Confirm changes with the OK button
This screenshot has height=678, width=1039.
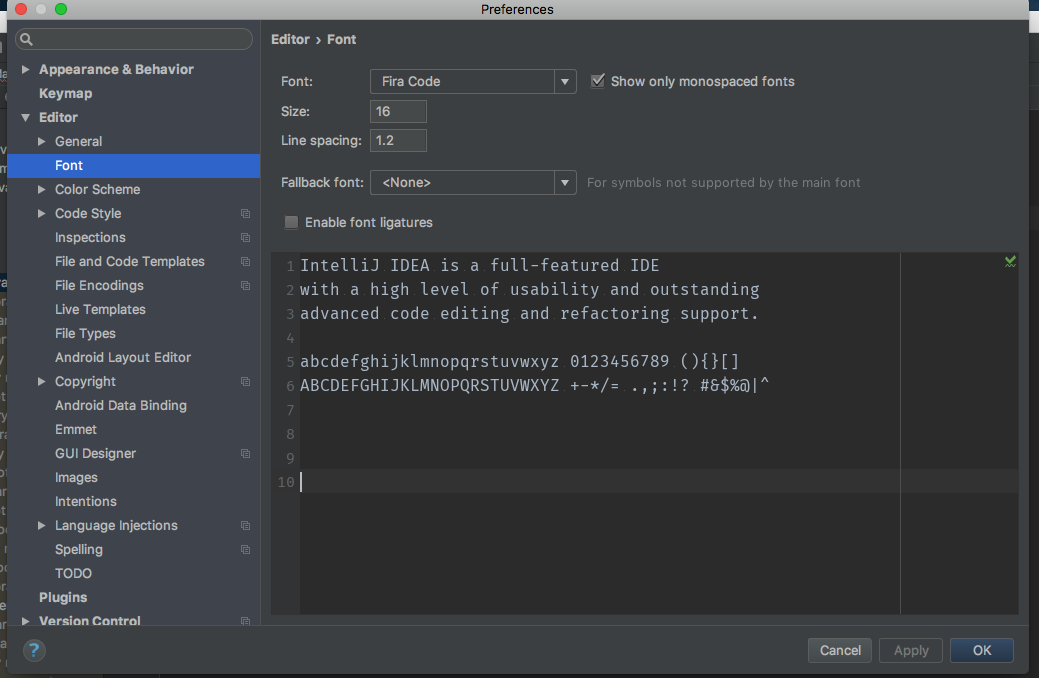click(981, 650)
